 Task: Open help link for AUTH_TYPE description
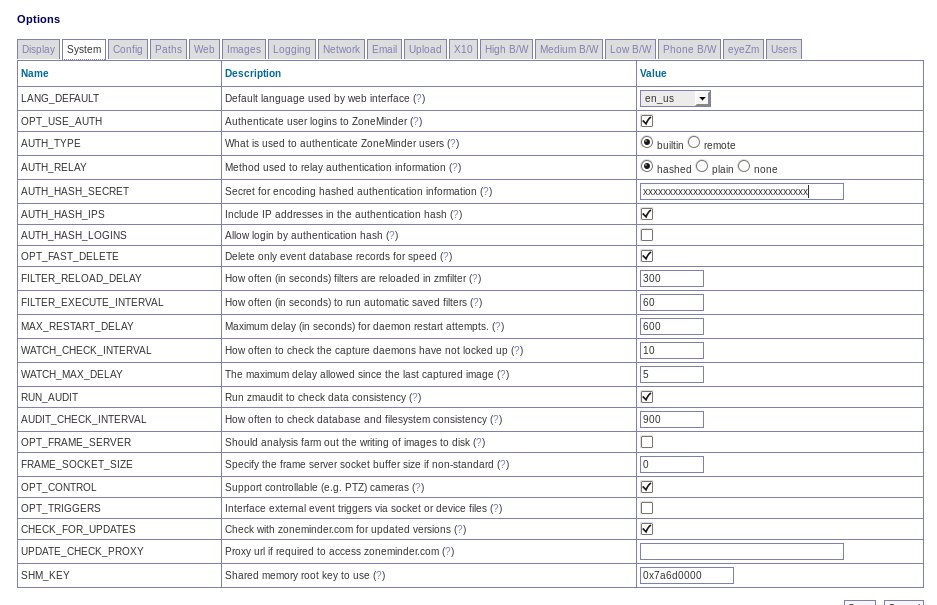(x=453, y=143)
